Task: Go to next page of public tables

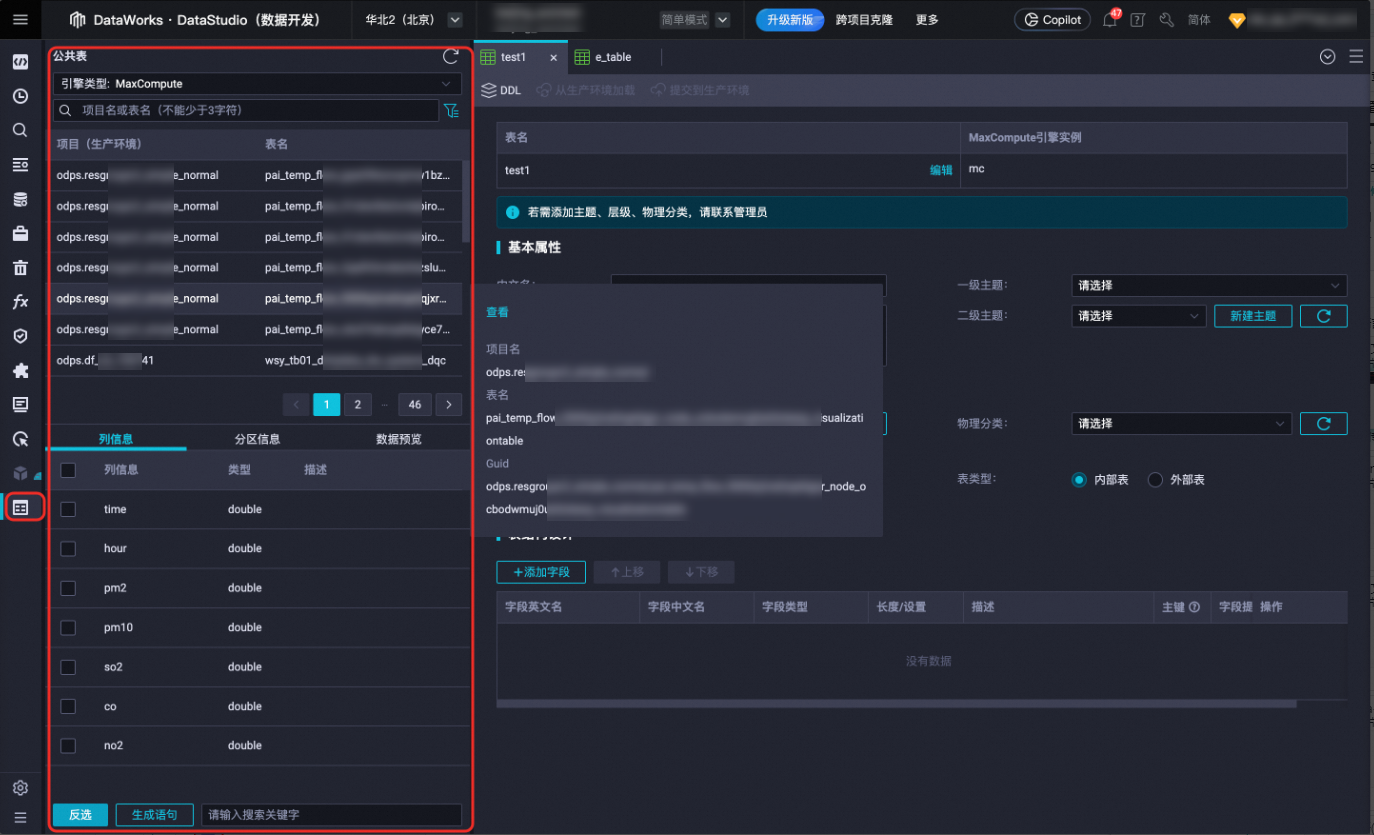Action: click(x=449, y=405)
